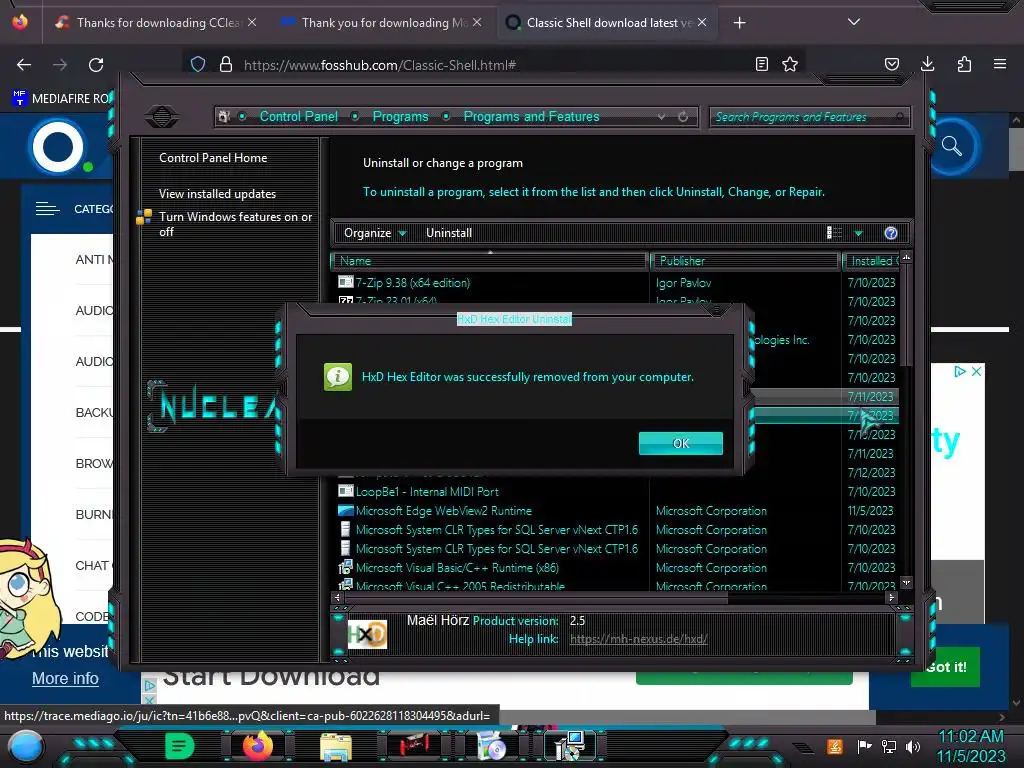Image resolution: width=1024 pixels, height=768 pixels.
Task: Click OK in the HxD uninstall dialog
Action: tap(680, 443)
